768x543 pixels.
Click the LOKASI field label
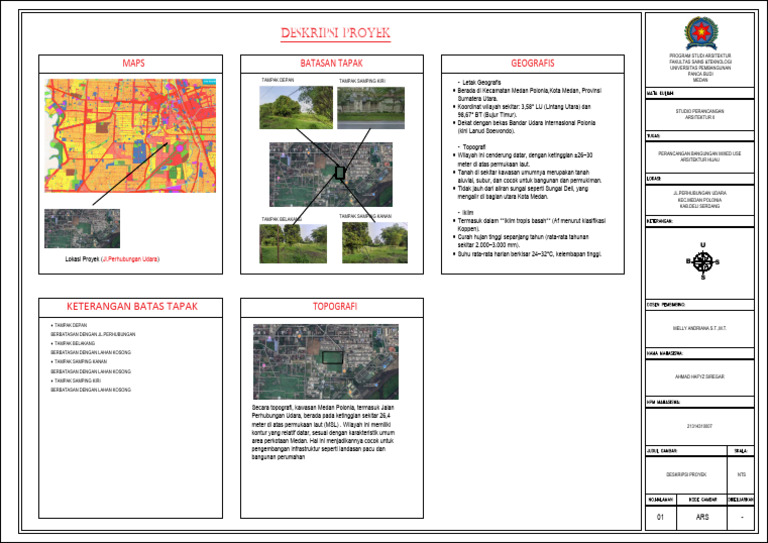[654, 179]
